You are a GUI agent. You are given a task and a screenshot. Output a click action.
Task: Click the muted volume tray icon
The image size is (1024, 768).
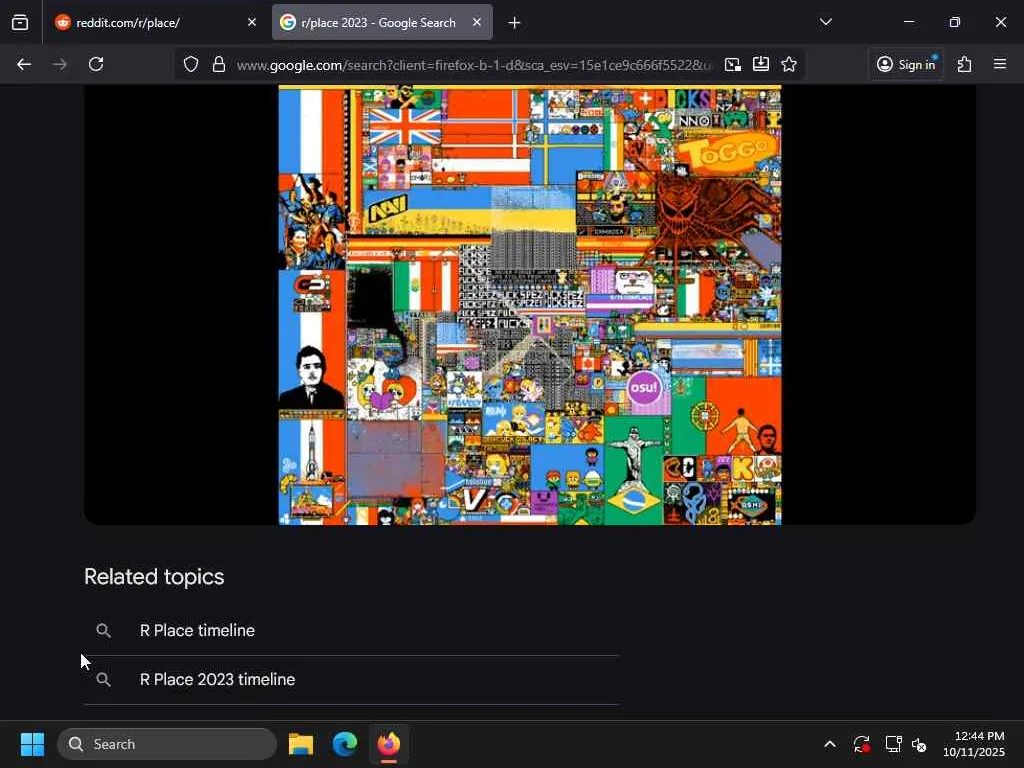920,744
